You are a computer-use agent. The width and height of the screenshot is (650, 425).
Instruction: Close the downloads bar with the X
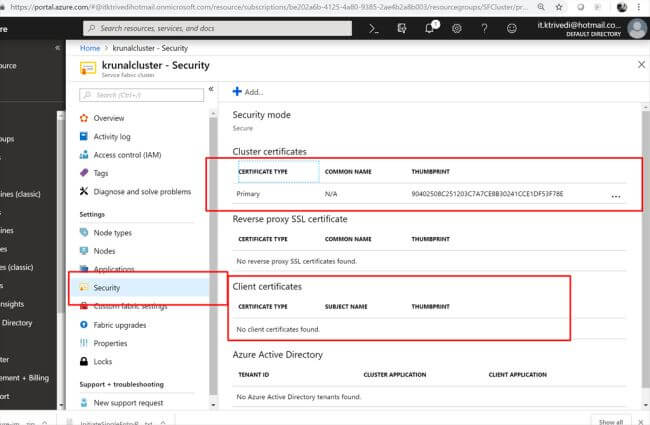coord(640,422)
